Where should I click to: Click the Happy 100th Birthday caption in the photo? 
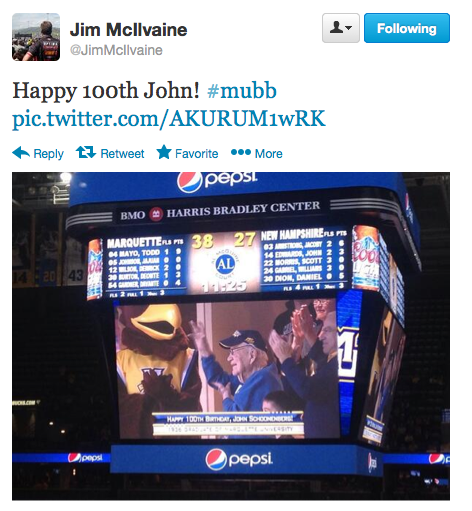[230, 419]
